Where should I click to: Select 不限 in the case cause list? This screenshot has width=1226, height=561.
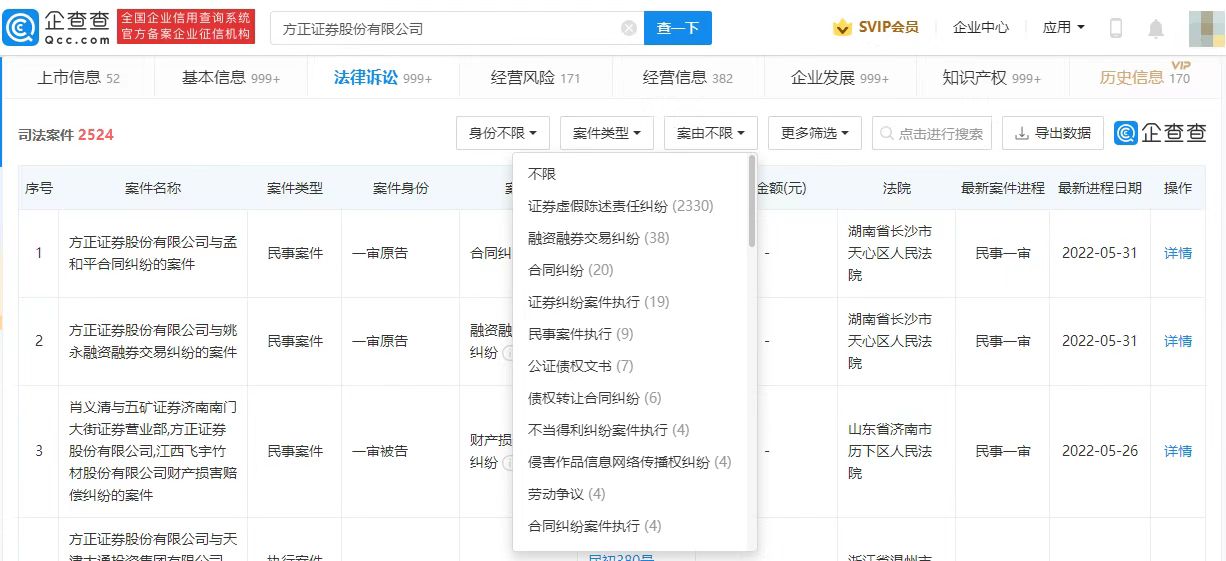tap(630, 174)
